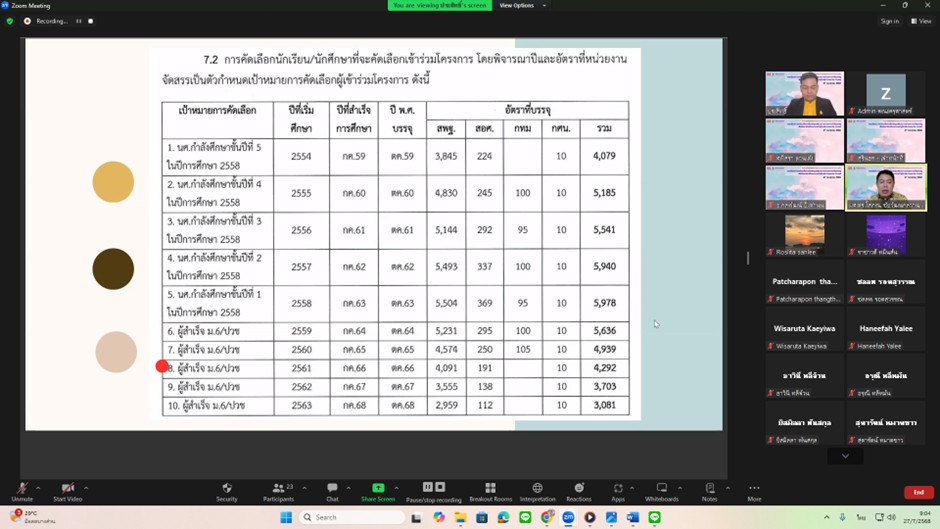Open the View layout menu
The width and height of the screenshot is (940, 529).
click(x=921, y=21)
